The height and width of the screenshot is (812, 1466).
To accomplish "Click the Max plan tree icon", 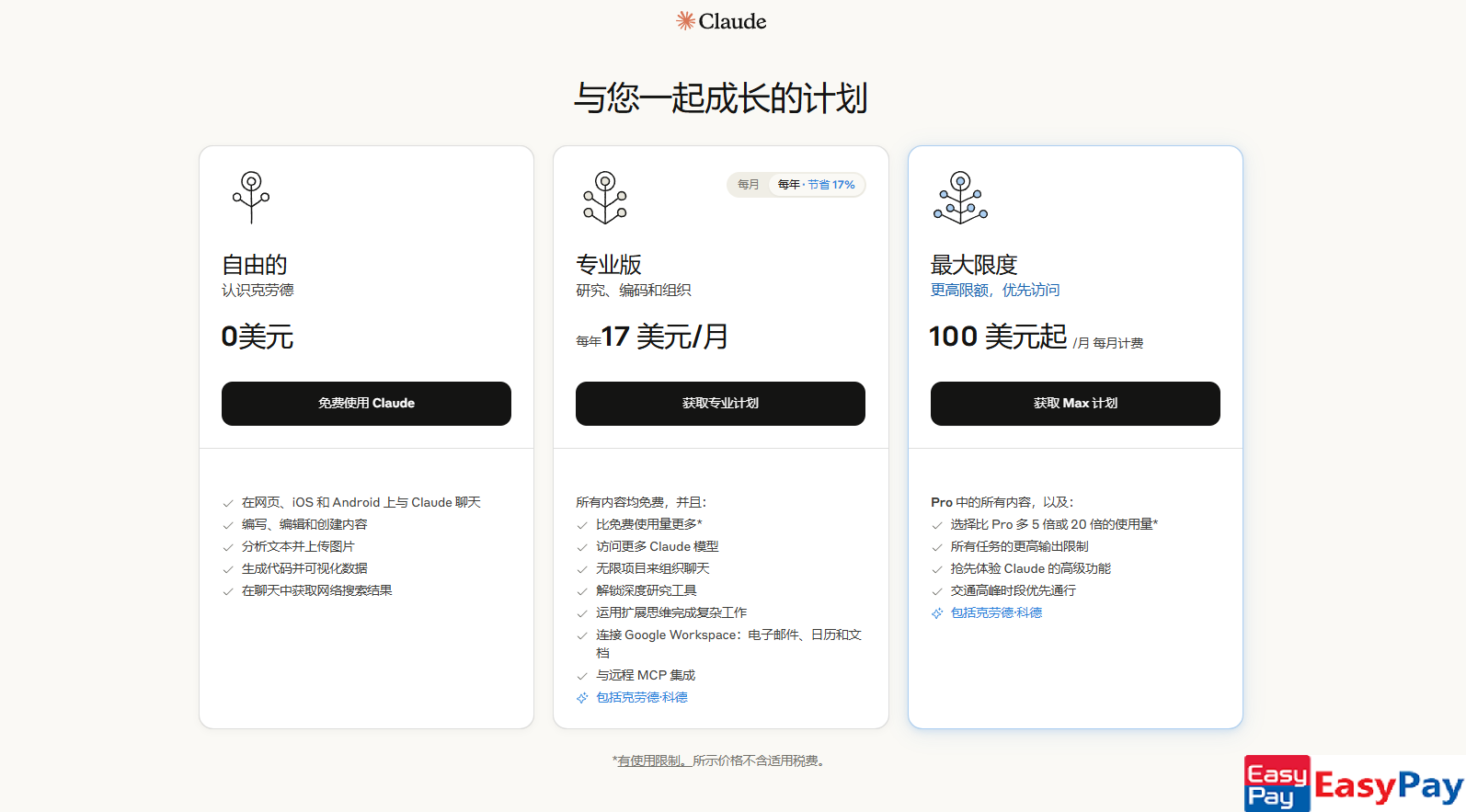I will (x=960, y=197).
